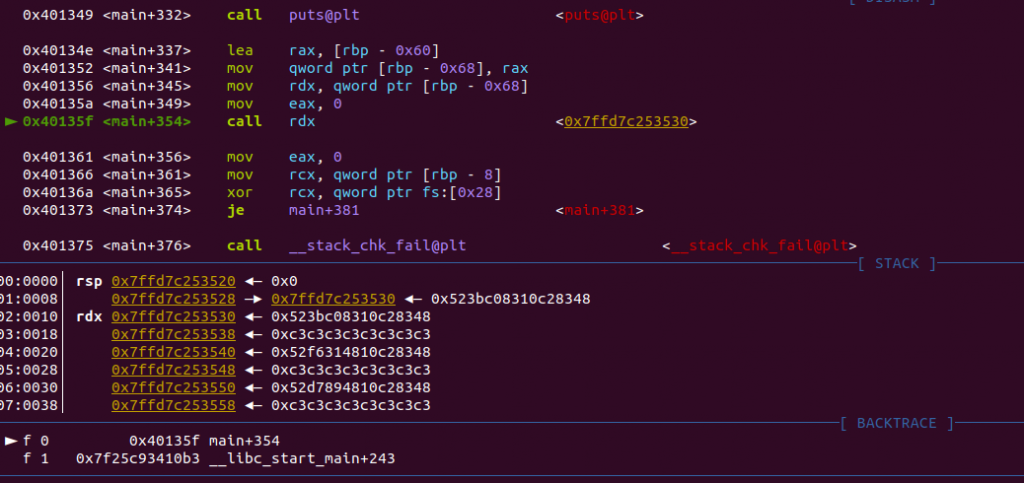
Task: Click the STACK section header
Action: pos(896,264)
